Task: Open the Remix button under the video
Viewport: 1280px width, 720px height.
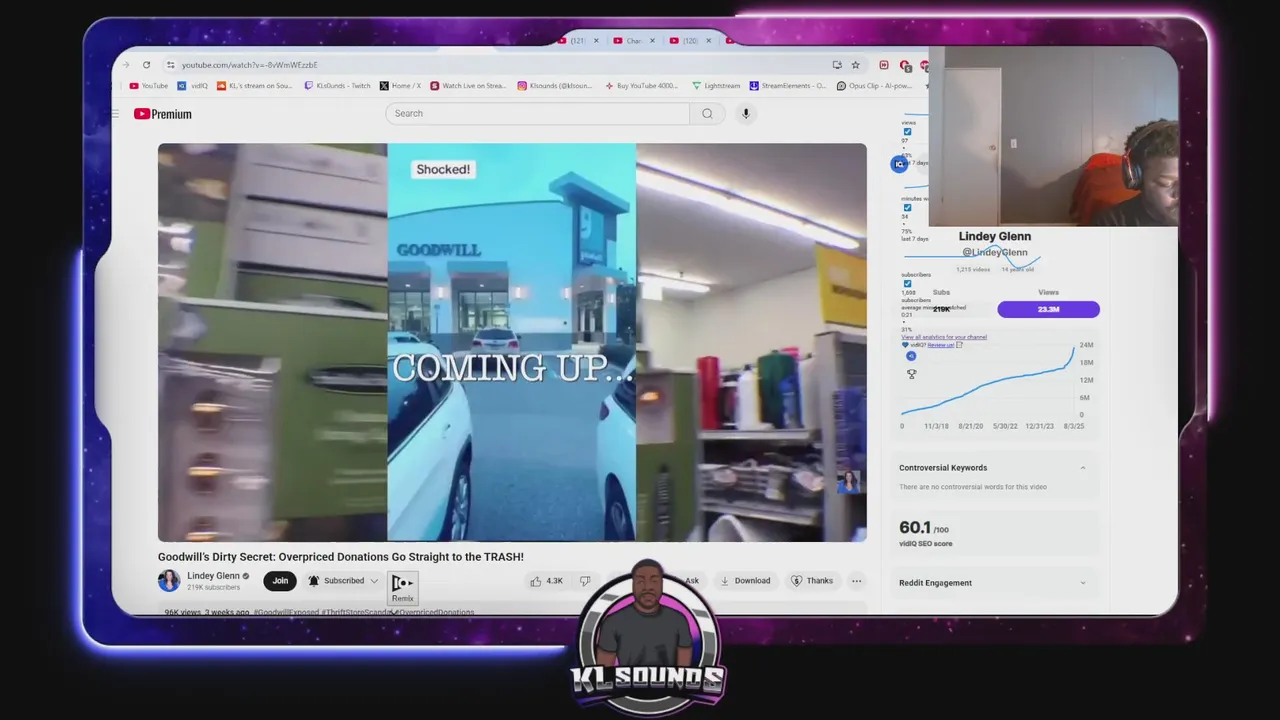Action: click(x=402, y=588)
